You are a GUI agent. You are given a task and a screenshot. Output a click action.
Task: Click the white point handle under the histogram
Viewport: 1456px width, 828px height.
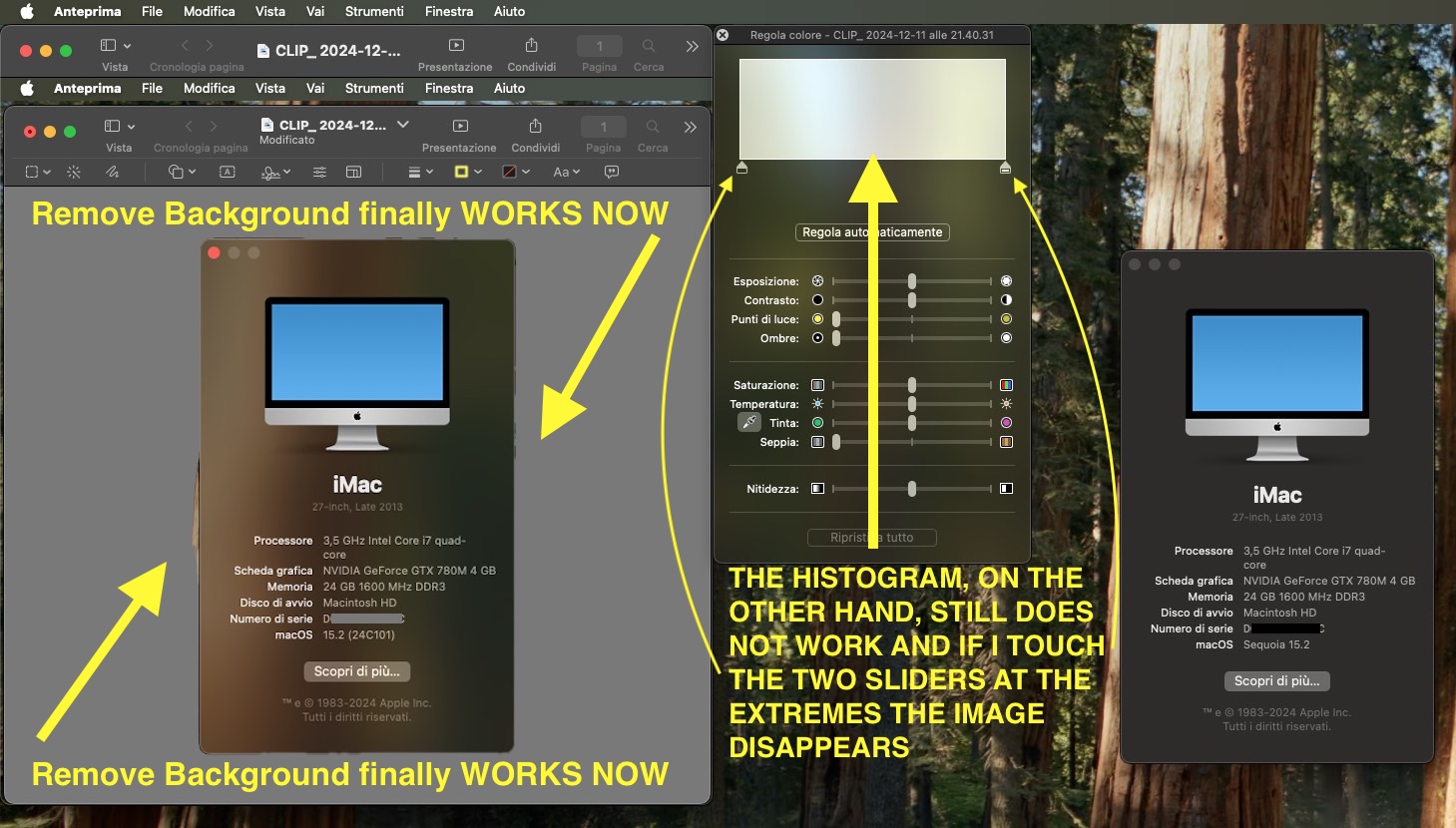pyautogui.click(x=1005, y=168)
